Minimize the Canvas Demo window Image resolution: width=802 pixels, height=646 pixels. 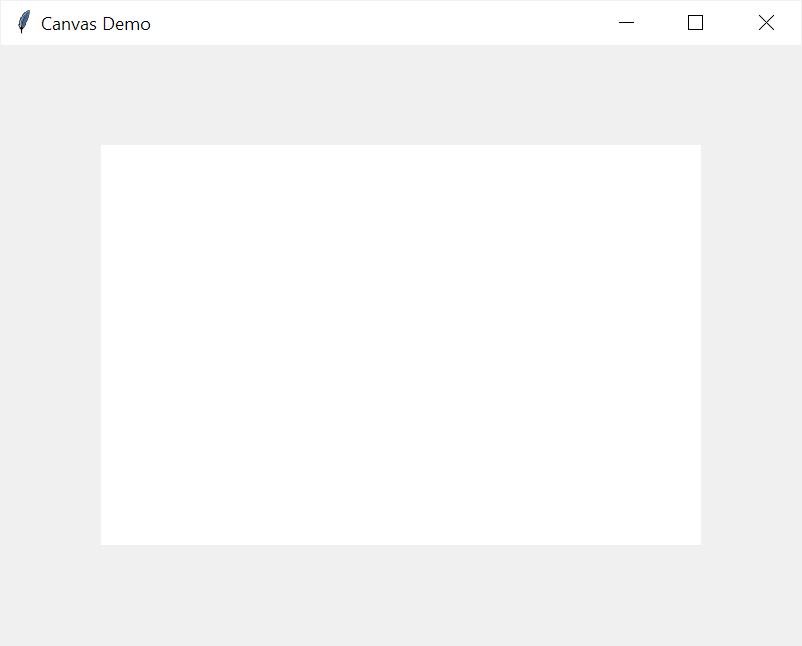(626, 23)
